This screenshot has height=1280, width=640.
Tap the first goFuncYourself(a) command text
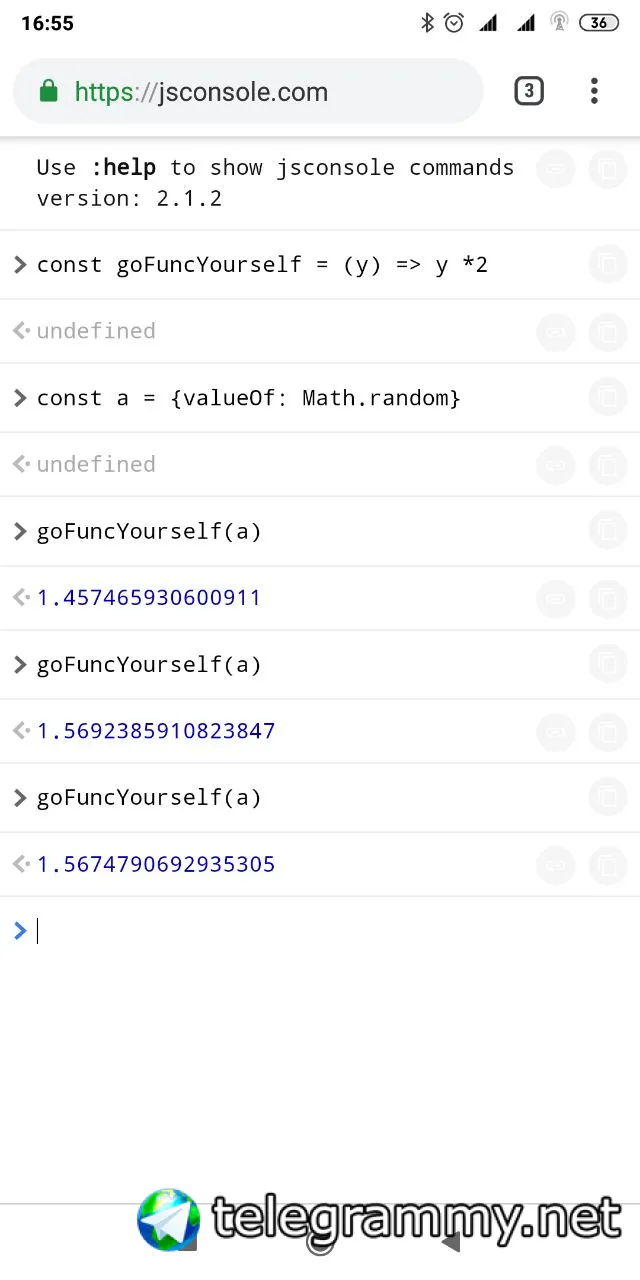pos(149,531)
